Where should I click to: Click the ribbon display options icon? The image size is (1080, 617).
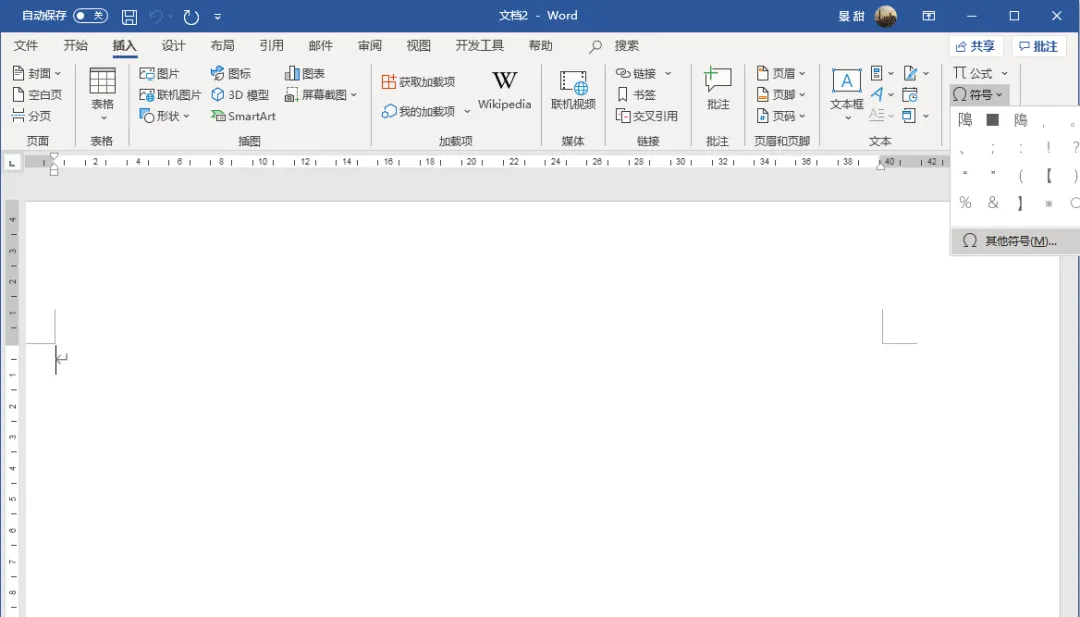[x=928, y=16]
